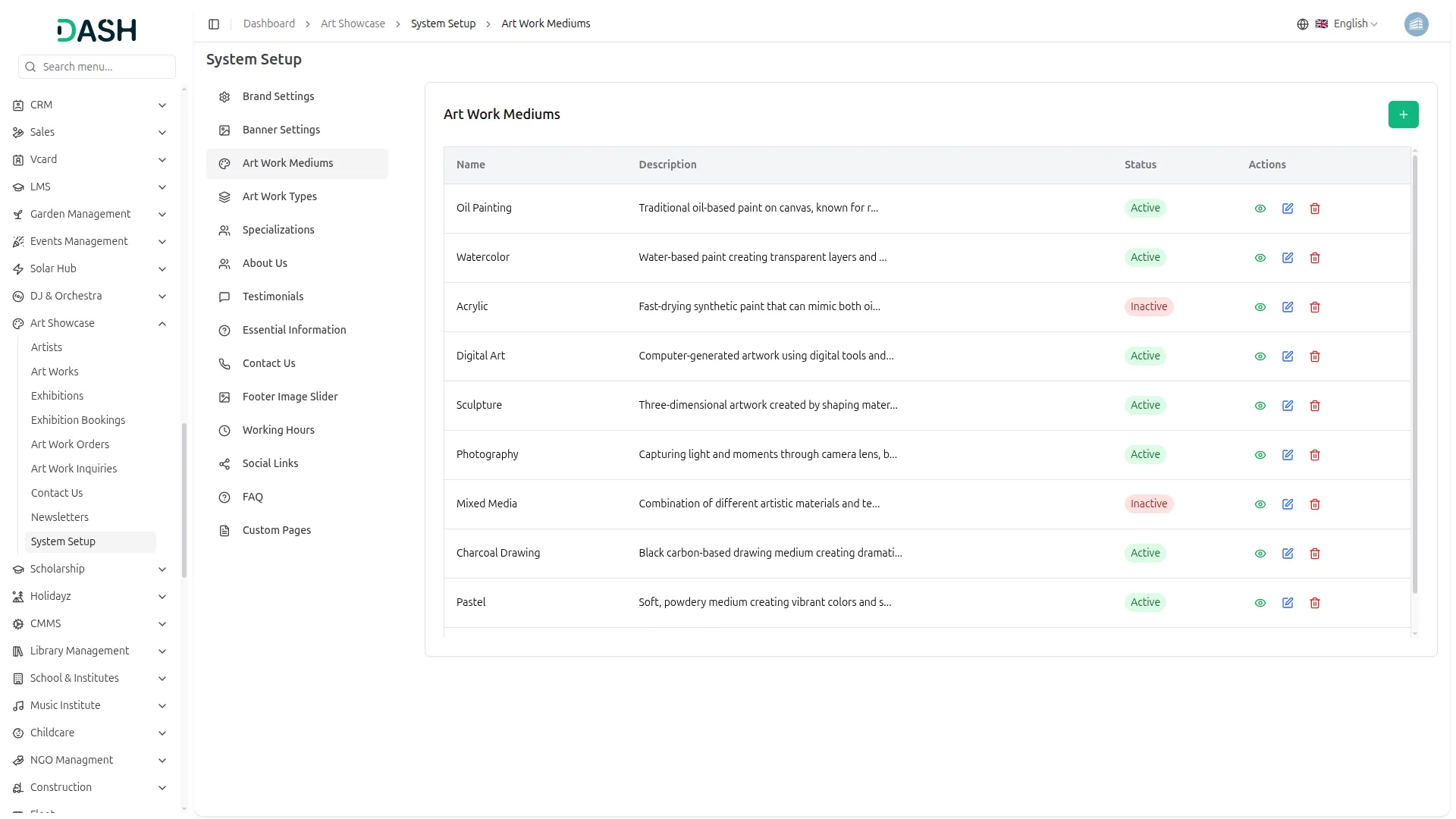Click edit icon for Digital Art
1456x819 pixels.
click(x=1287, y=356)
